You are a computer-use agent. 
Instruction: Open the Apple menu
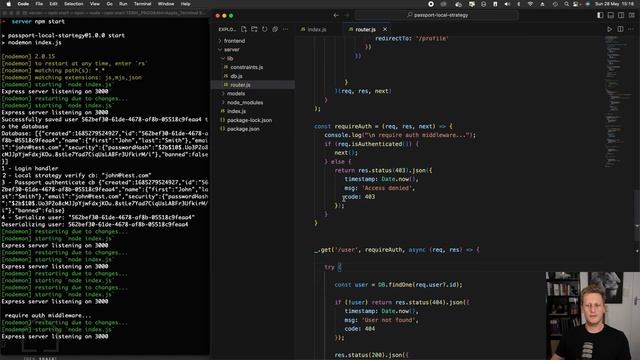tap(9, 4)
